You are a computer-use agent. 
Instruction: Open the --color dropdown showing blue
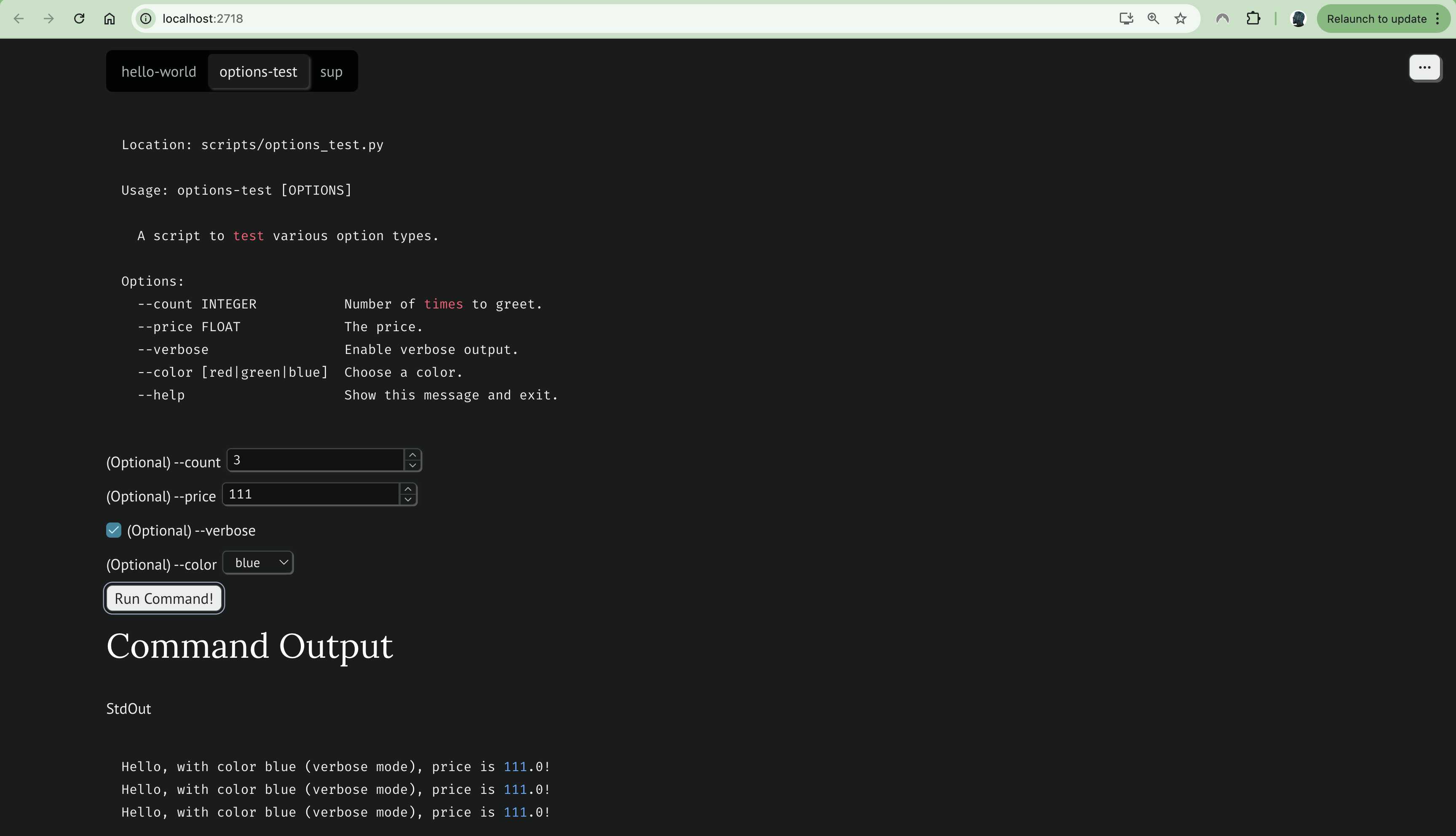point(258,563)
